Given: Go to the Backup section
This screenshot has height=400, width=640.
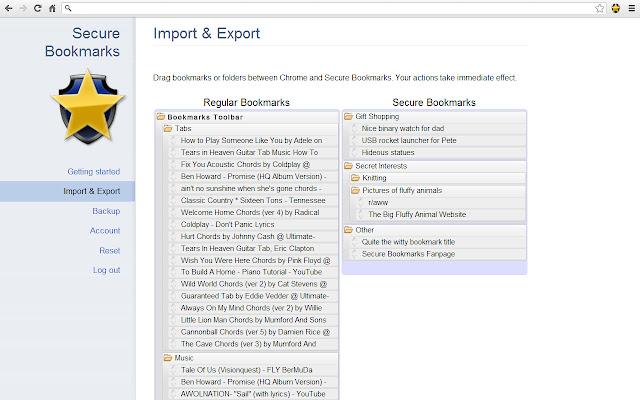Looking at the screenshot, I should pos(106,211).
